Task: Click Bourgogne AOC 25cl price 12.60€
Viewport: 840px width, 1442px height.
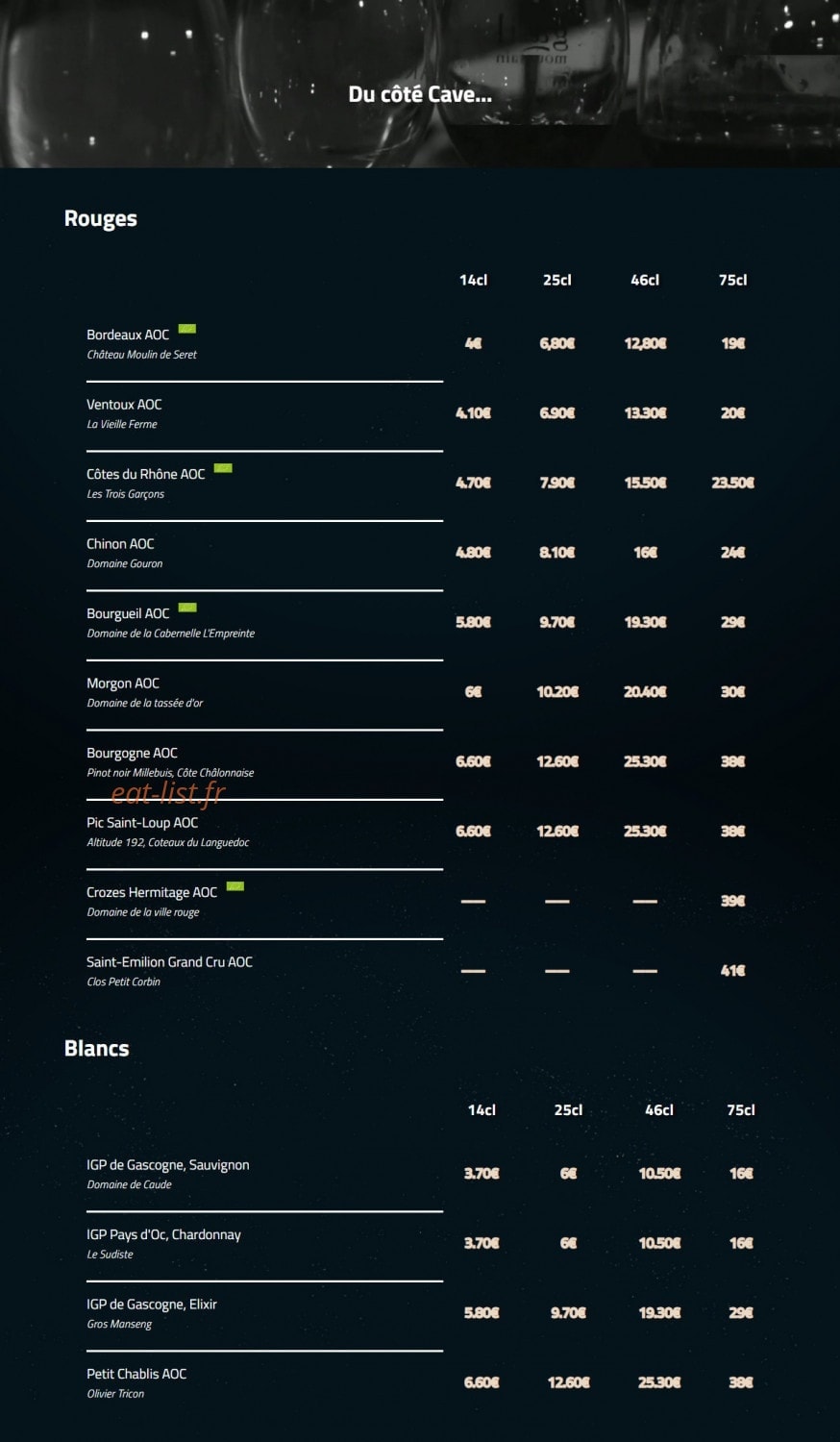Action: [x=557, y=761]
